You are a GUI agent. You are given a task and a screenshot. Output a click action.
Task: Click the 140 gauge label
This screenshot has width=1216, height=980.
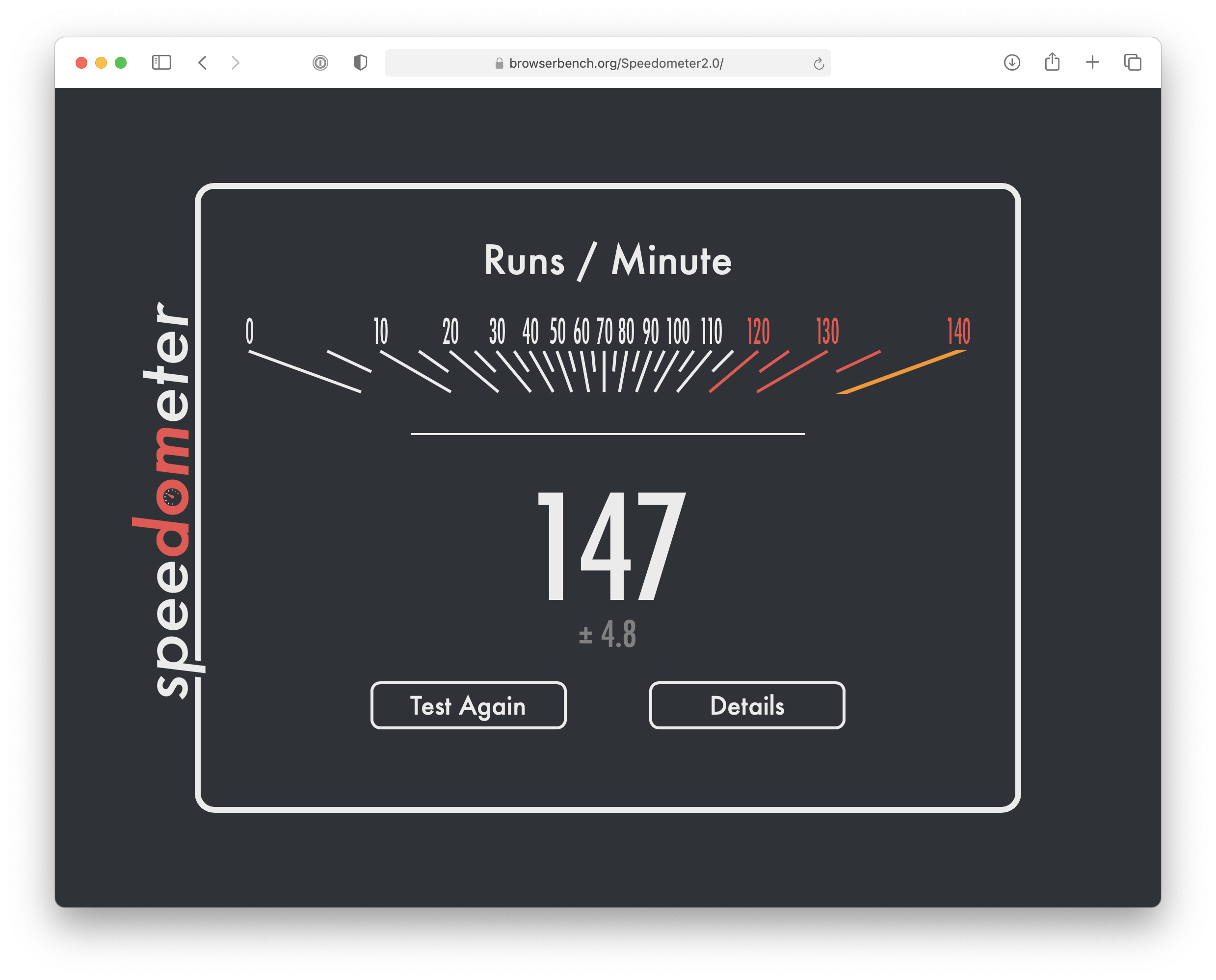point(958,332)
